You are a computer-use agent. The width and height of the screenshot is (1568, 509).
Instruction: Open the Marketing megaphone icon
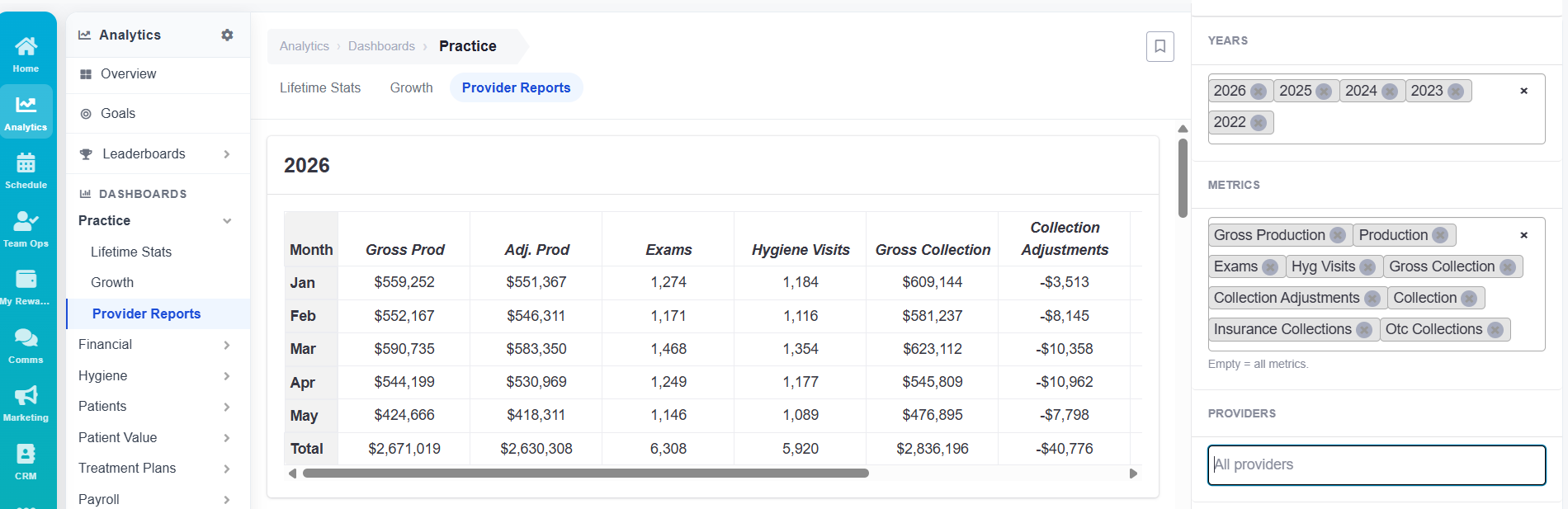pos(26,403)
